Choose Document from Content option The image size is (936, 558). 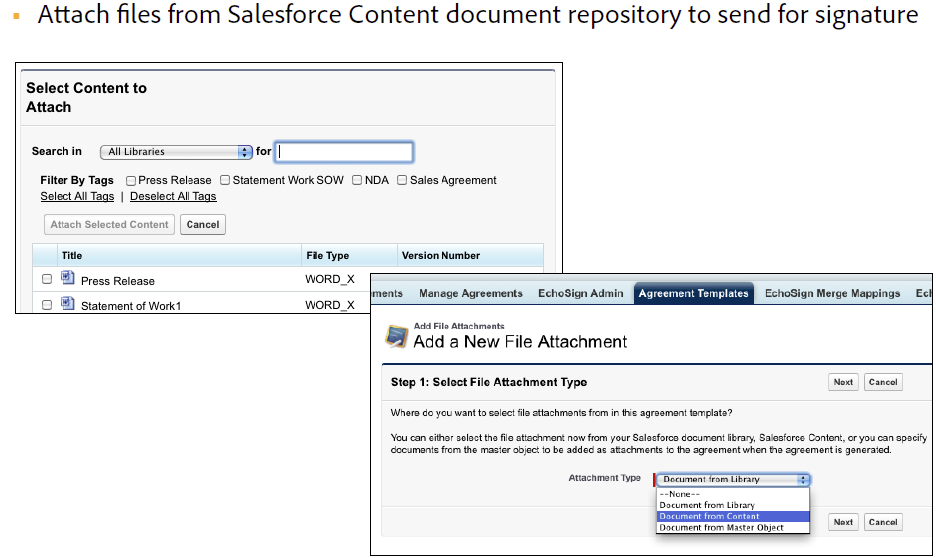(709, 517)
